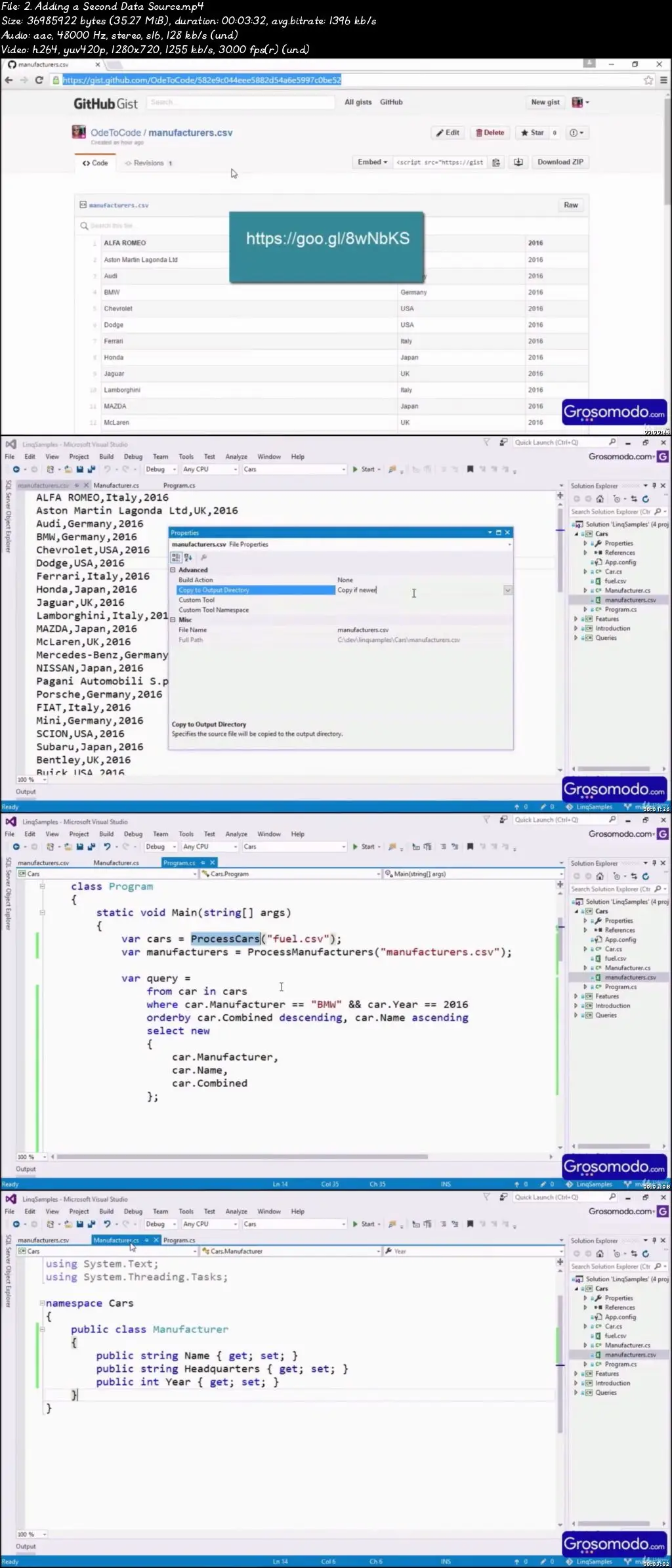The width and height of the screenshot is (672, 1568).
Task: Open the Raw view of manufacturers.csv
Action: tap(571, 205)
